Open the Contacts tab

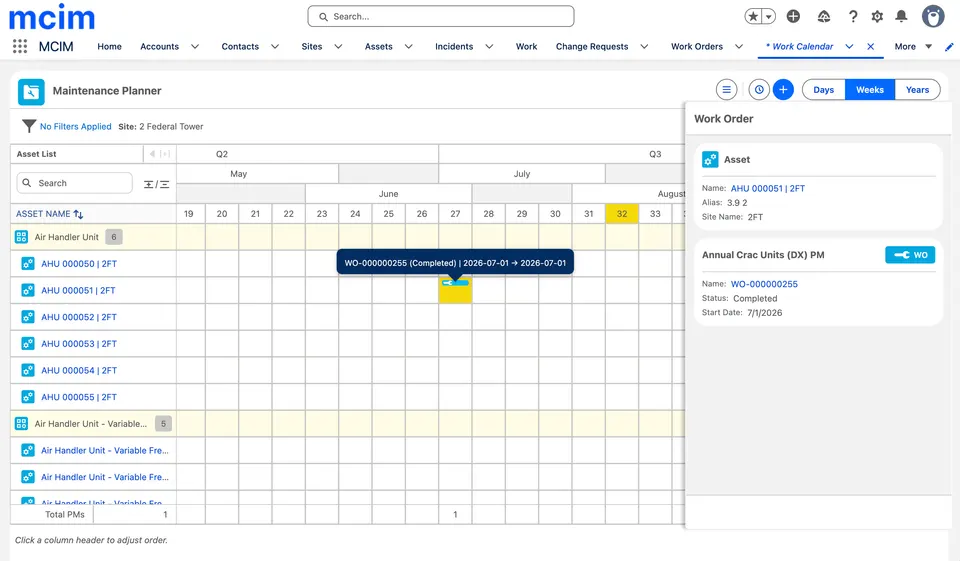pyautogui.click(x=240, y=47)
